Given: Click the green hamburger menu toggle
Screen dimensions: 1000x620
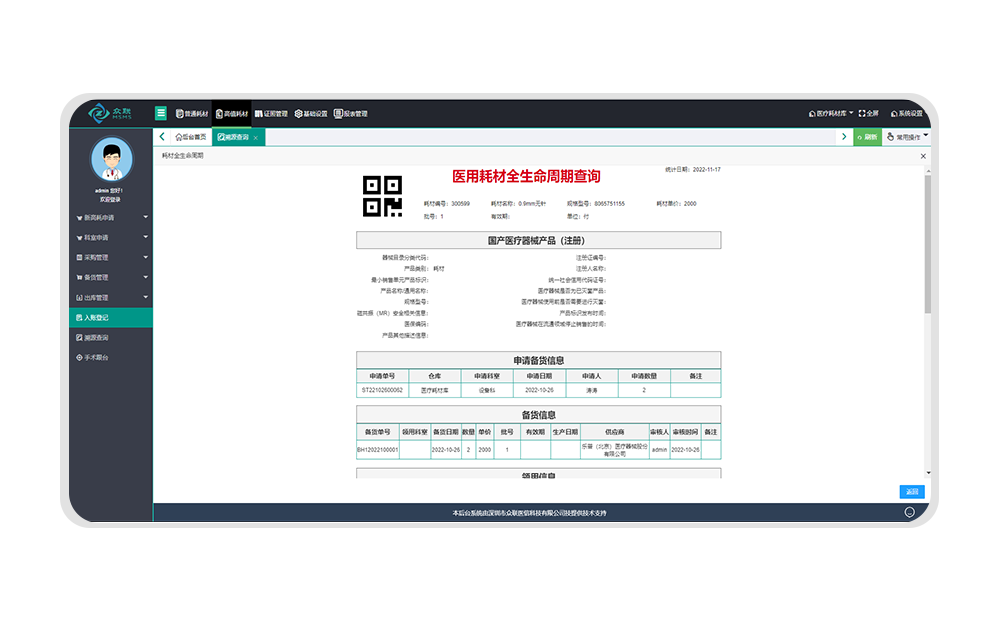Looking at the screenshot, I should point(161,113).
